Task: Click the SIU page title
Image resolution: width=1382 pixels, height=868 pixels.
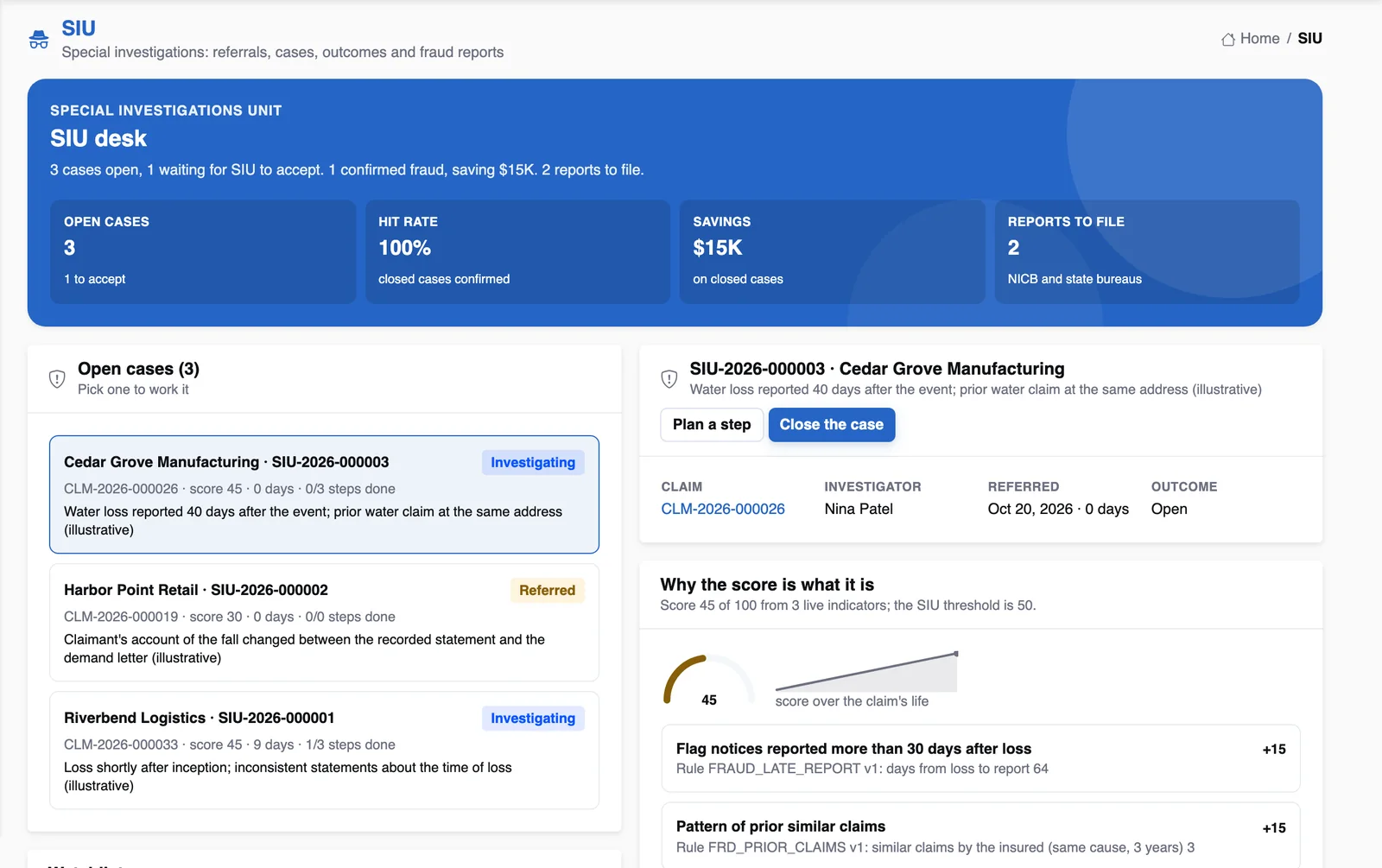Action: click(x=79, y=29)
